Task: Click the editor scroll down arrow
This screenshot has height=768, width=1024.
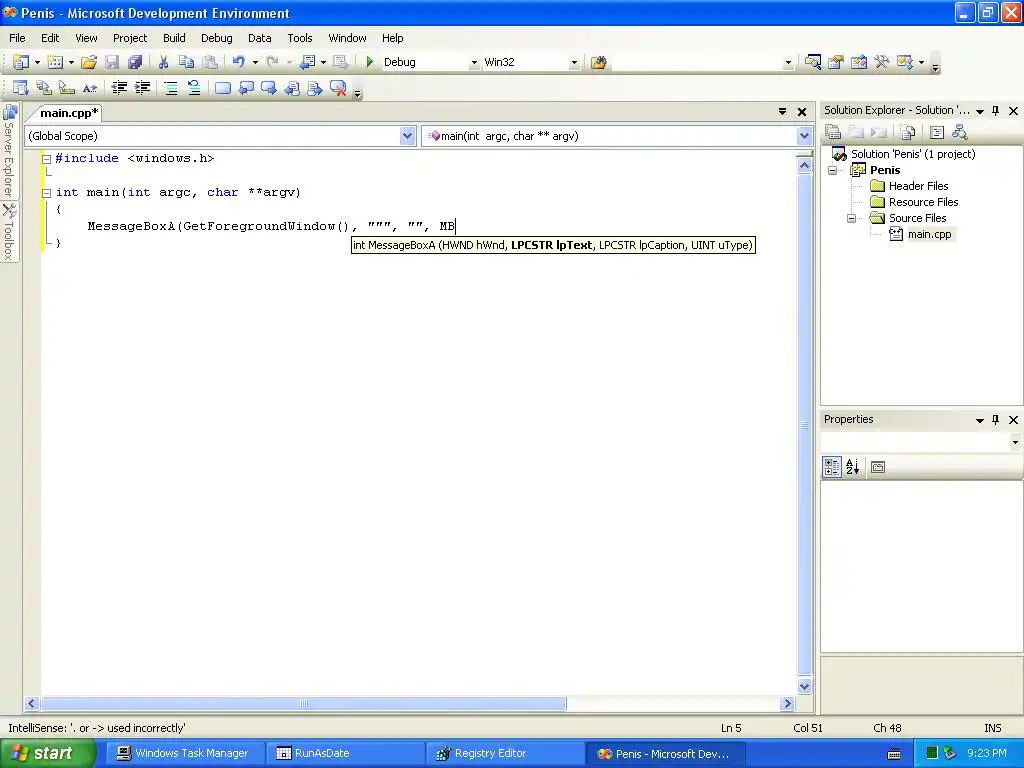Action: tap(805, 686)
